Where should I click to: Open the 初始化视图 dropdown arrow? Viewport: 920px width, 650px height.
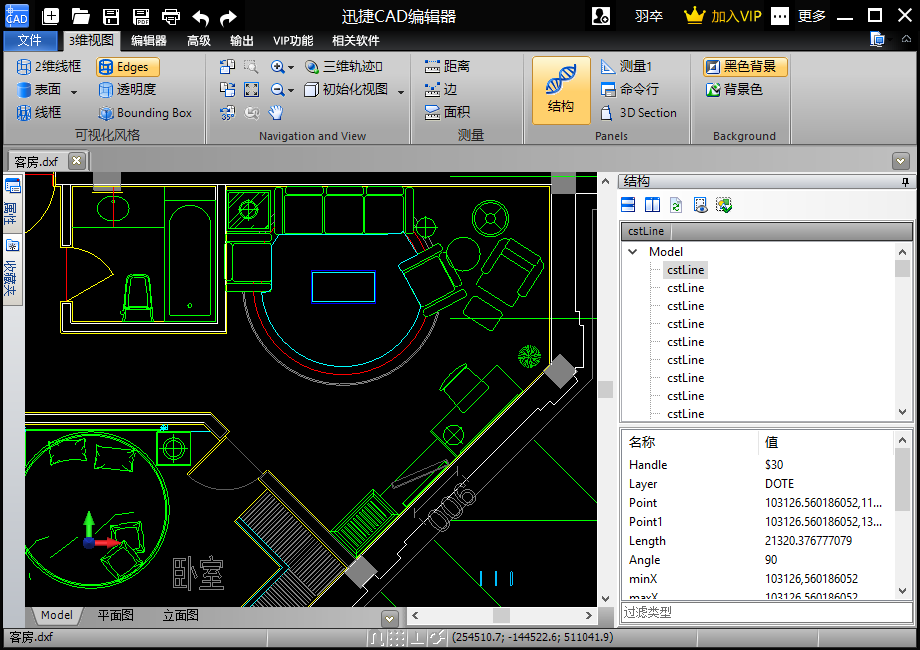(x=401, y=92)
